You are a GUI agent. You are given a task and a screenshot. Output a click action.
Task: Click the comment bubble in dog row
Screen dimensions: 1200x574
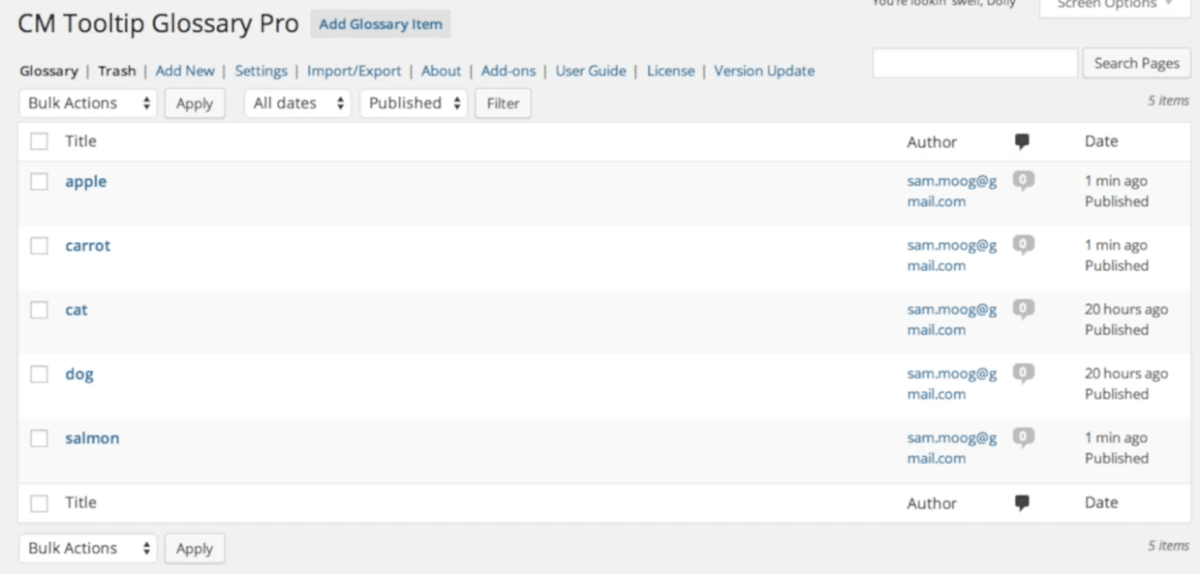pyautogui.click(x=1022, y=373)
